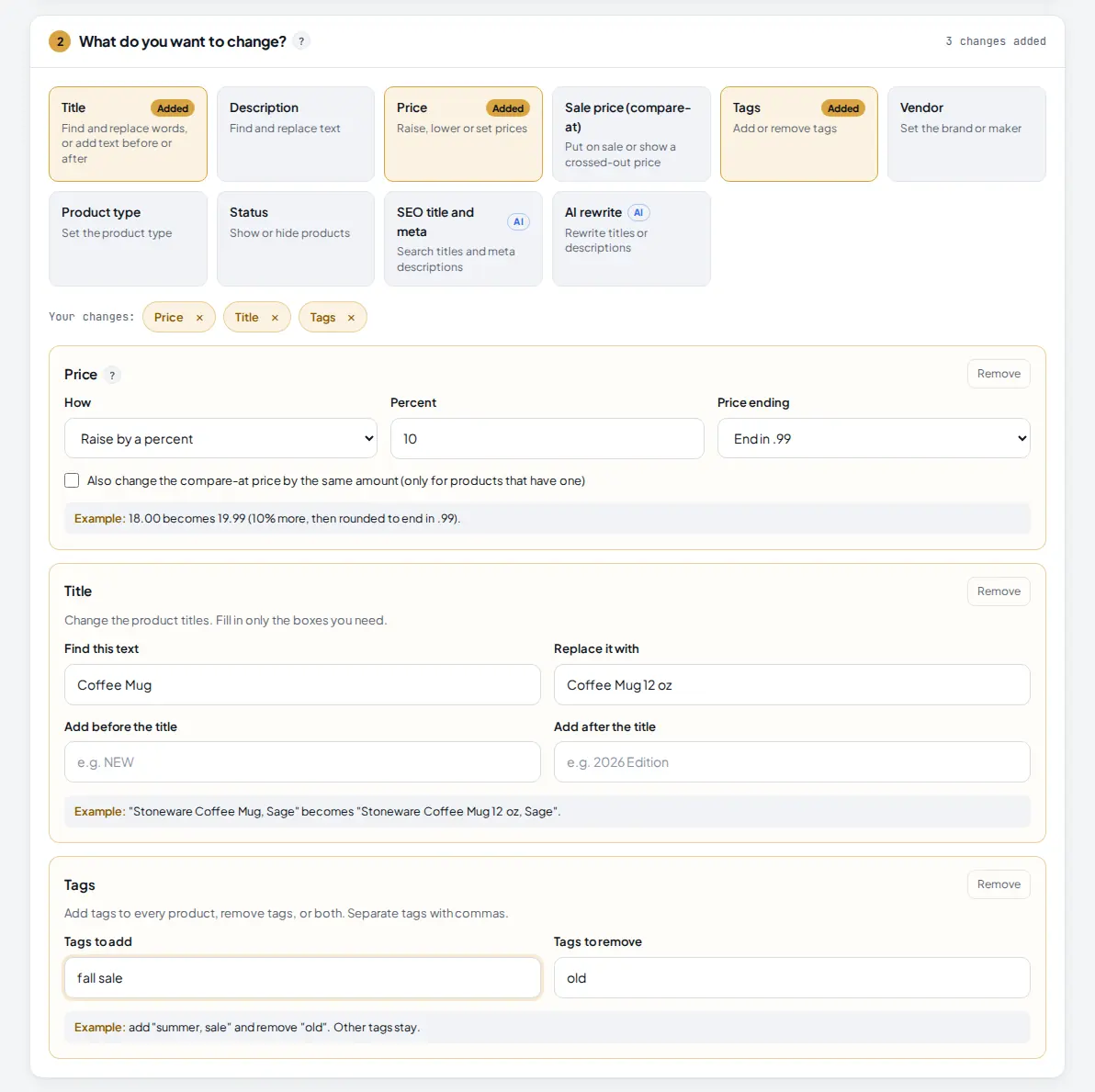Remove the Price chip via its x icon

pos(199,318)
